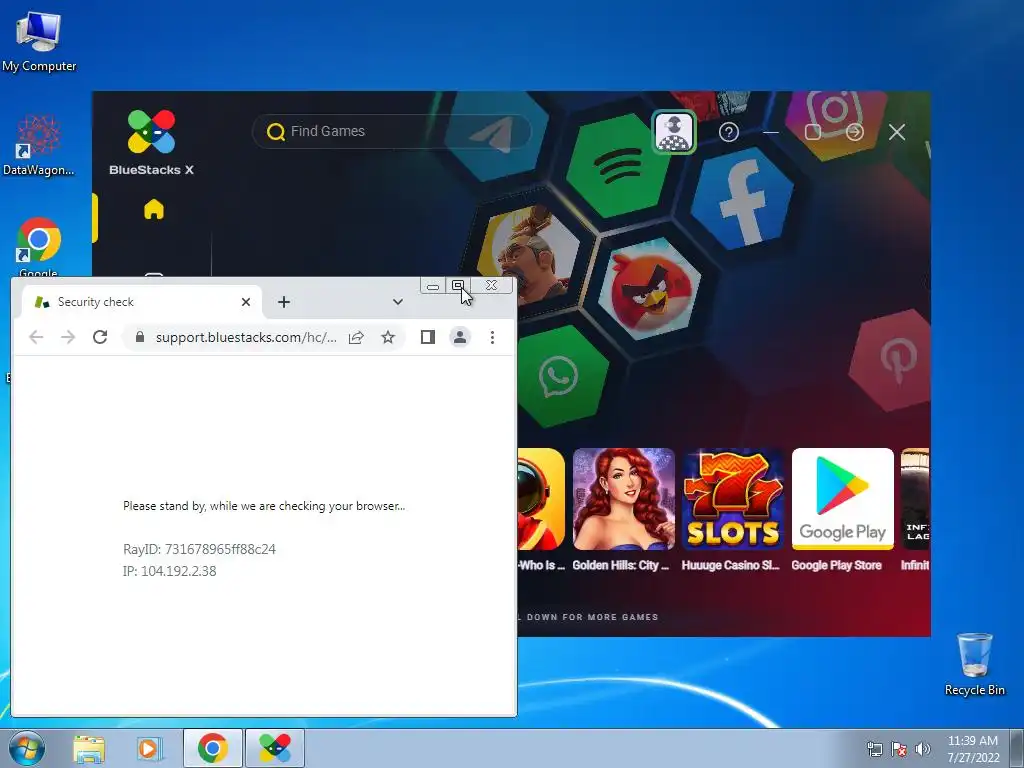This screenshot has height=768, width=1024.
Task: Select WhatsApp hexagon tile
Action: coord(560,376)
